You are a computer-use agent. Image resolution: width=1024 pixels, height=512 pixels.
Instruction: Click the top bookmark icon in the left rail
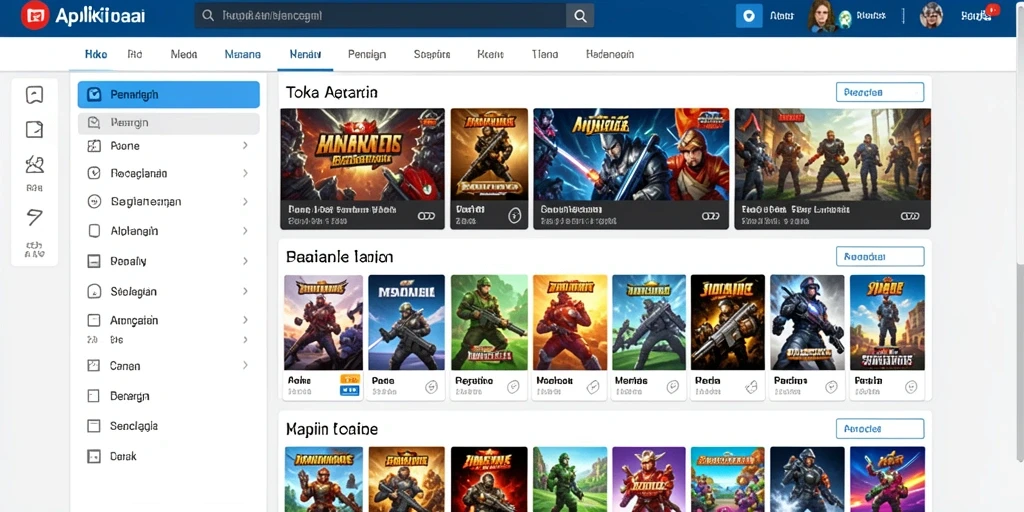pyautogui.click(x=35, y=95)
